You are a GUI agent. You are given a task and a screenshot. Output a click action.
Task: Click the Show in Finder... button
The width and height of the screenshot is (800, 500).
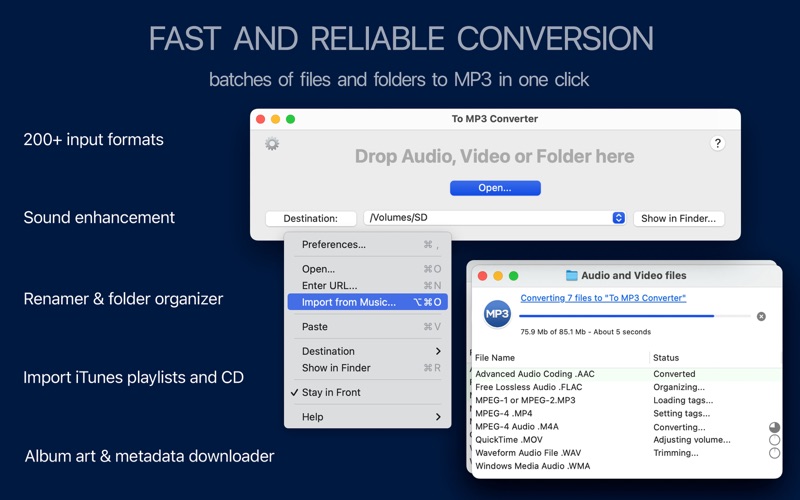(679, 218)
